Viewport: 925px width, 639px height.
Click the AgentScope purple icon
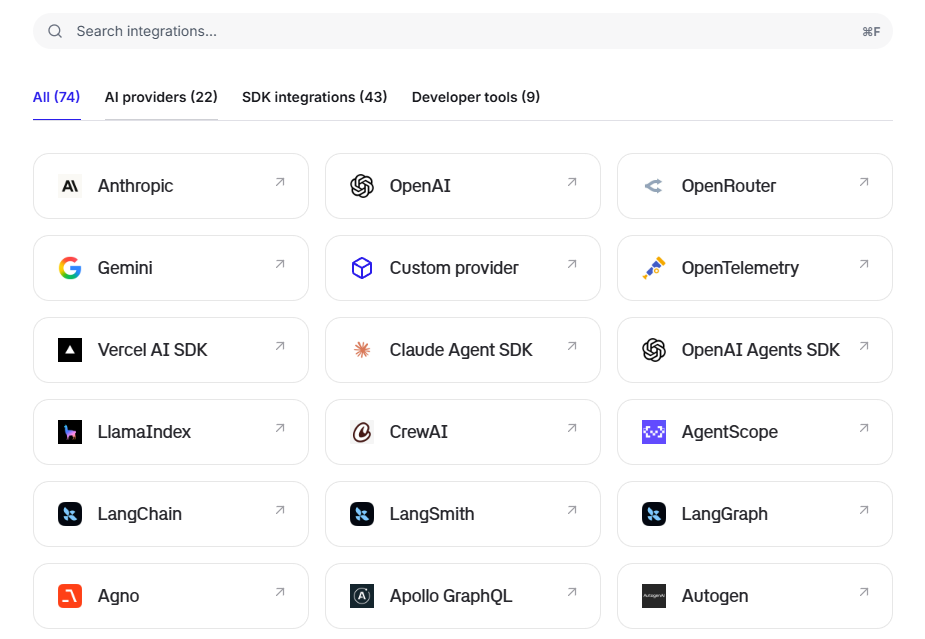[654, 432]
